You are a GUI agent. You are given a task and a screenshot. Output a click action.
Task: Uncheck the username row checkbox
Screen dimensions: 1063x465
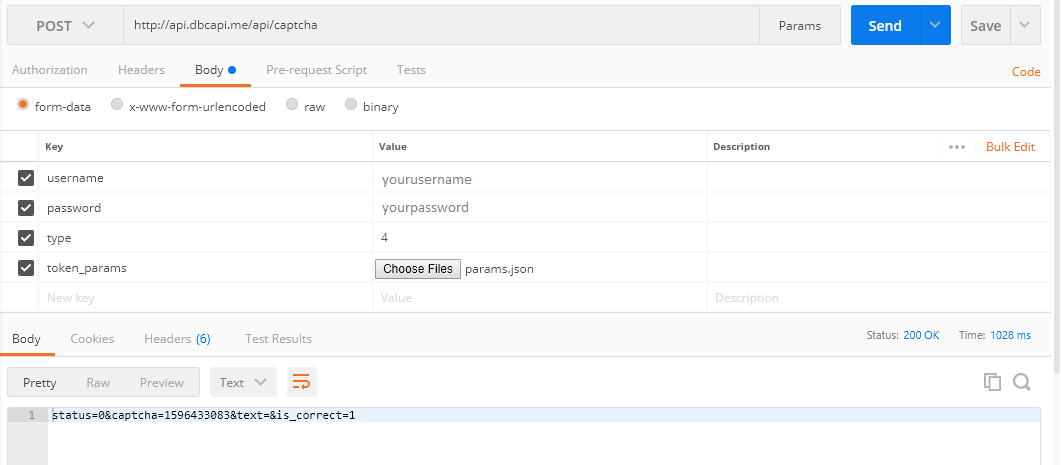click(26, 178)
